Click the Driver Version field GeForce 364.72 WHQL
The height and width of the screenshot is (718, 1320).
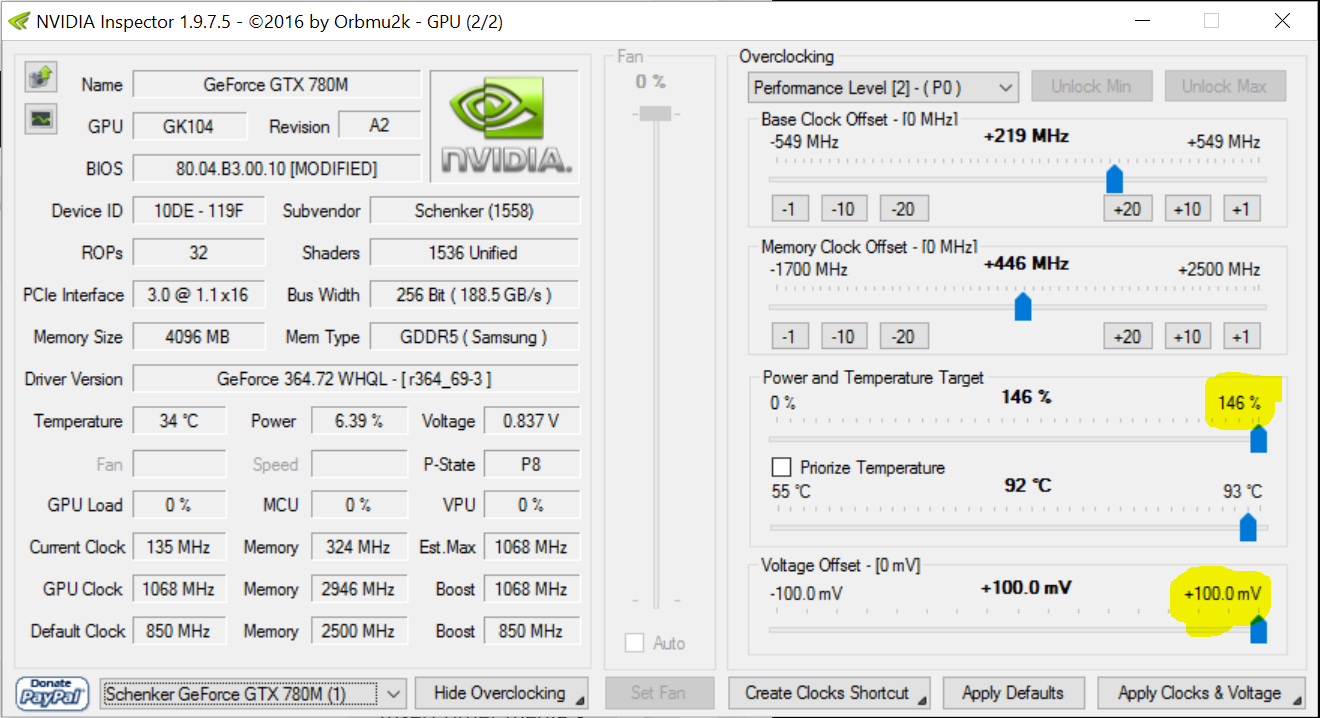click(x=355, y=379)
